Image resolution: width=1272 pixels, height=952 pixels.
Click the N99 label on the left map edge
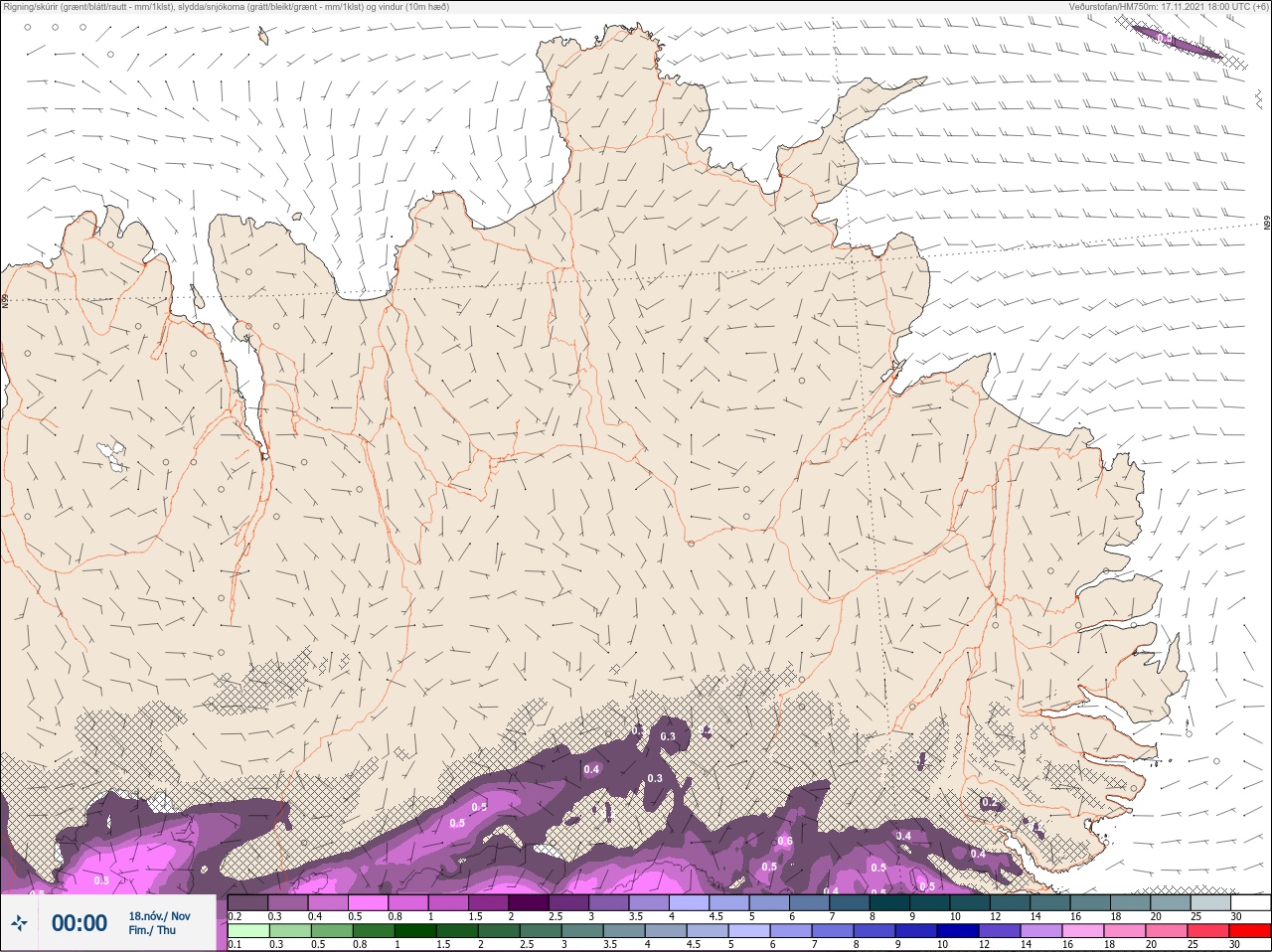pos(5,299)
